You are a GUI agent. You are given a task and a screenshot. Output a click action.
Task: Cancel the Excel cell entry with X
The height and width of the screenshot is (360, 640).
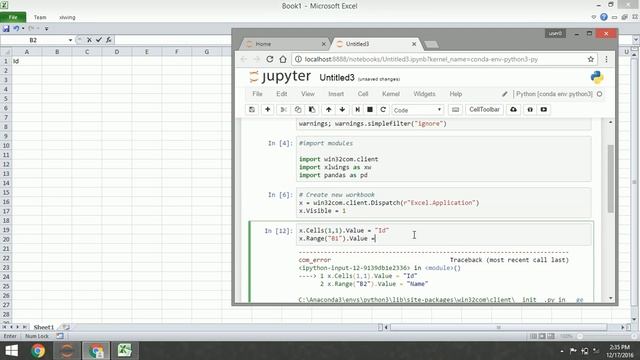(x=89, y=40)
